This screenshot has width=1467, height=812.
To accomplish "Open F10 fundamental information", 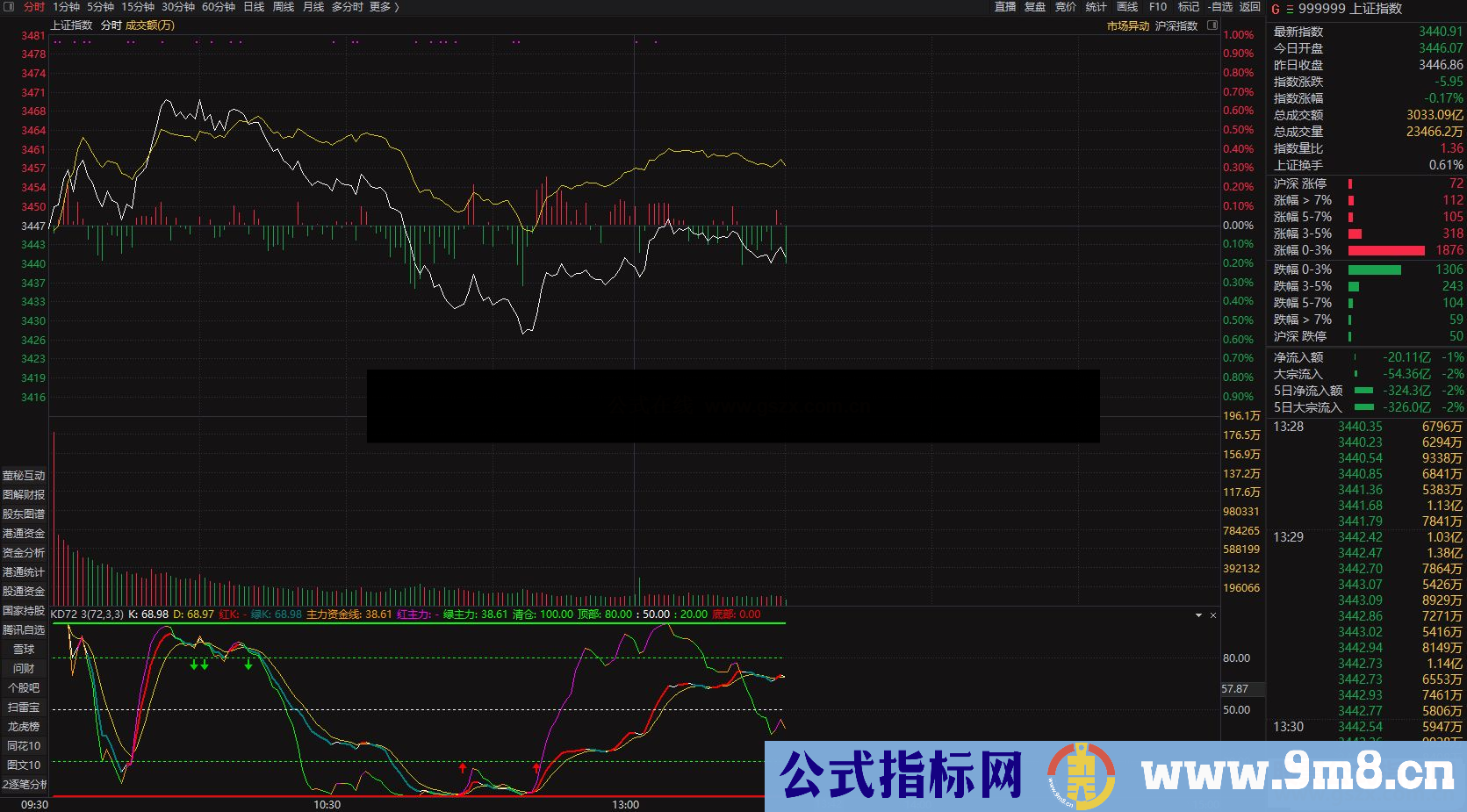I will (x=1157, y=7).
